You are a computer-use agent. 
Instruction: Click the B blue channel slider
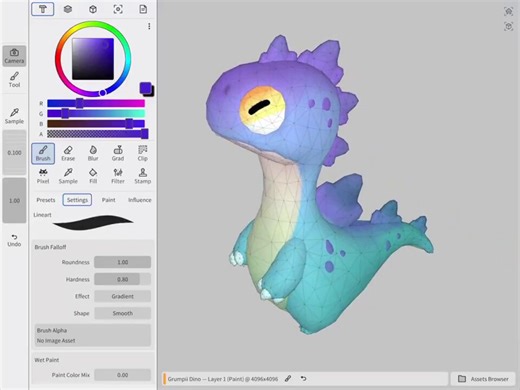[x=96, y=124]
